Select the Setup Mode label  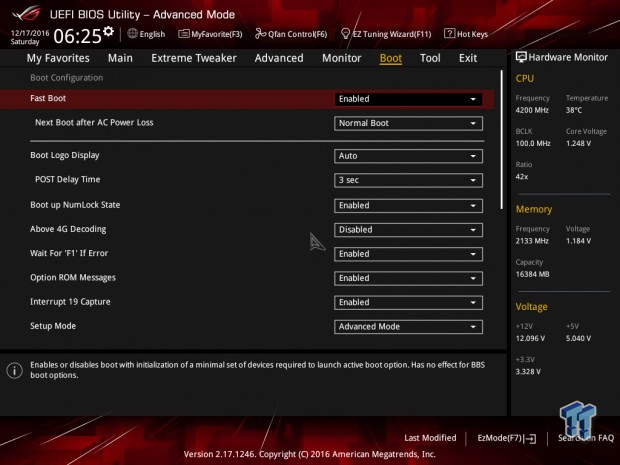pos(53,326)
